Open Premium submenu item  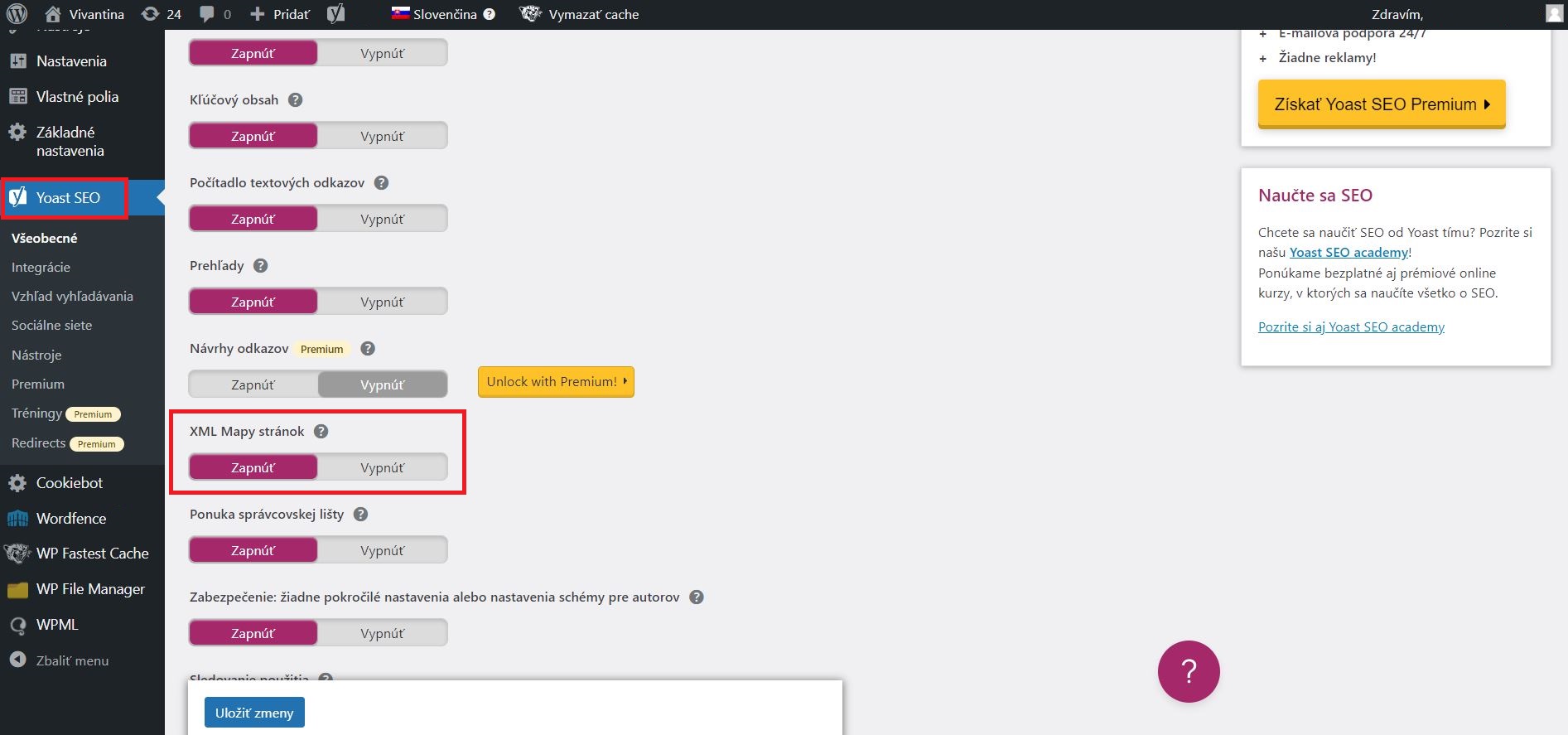point(38,384)
